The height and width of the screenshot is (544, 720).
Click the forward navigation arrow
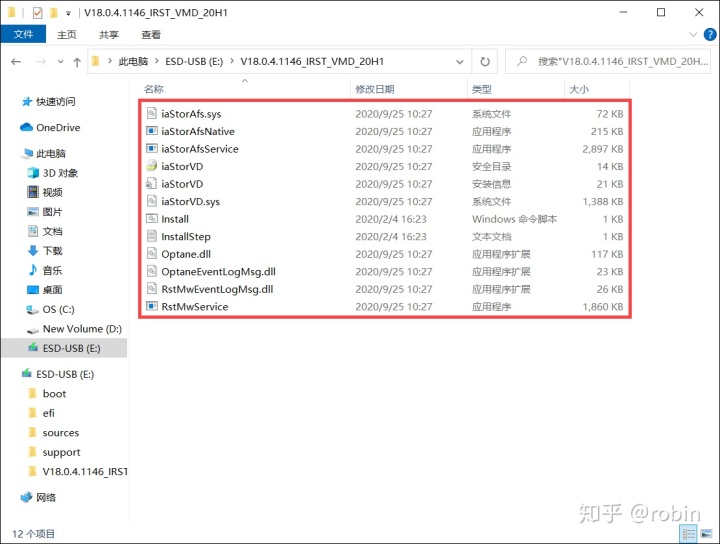pos(41,62)
